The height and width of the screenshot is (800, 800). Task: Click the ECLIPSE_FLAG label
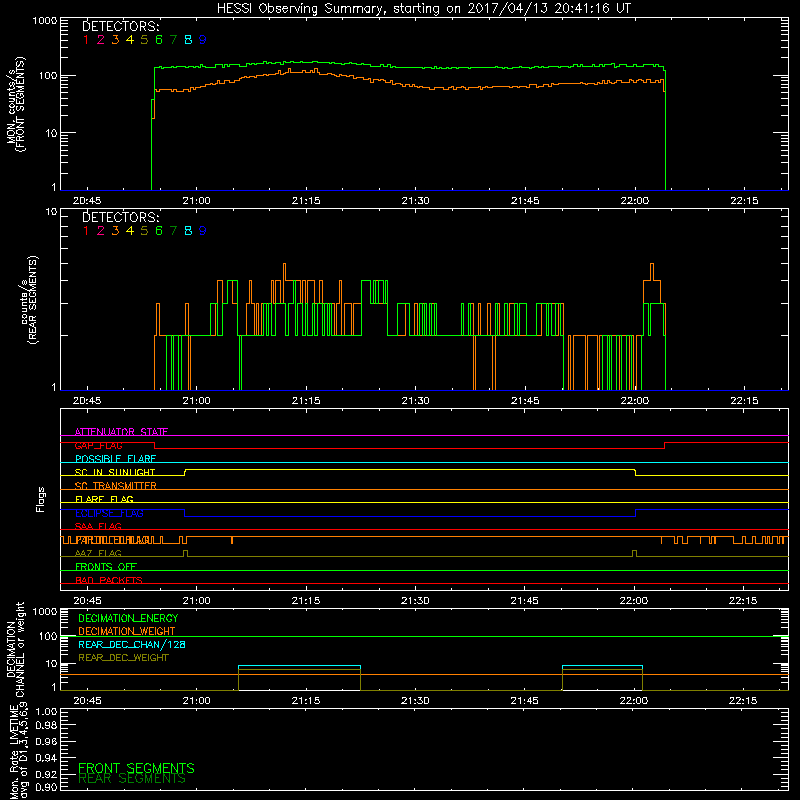[x=109, y=513]
